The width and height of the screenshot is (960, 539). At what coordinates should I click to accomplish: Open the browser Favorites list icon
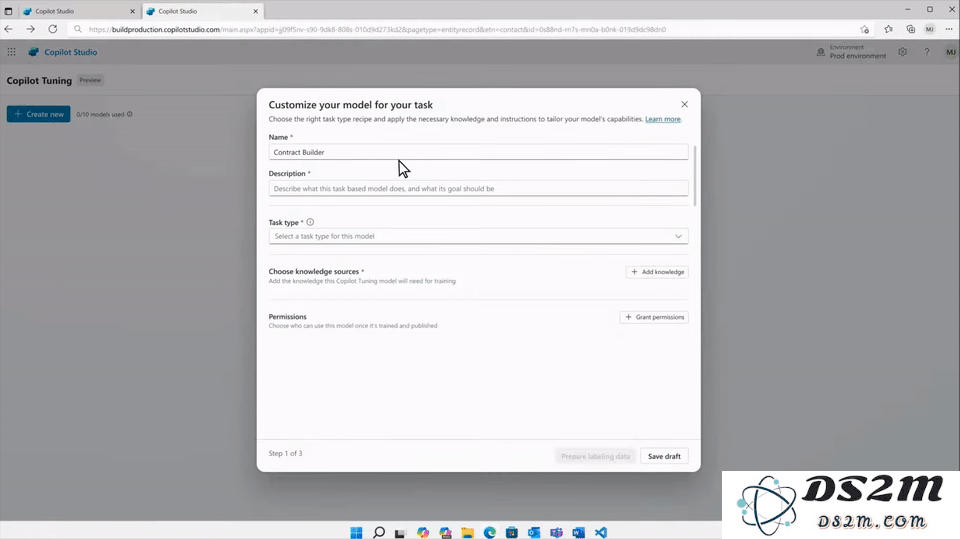tap(888, 29)
